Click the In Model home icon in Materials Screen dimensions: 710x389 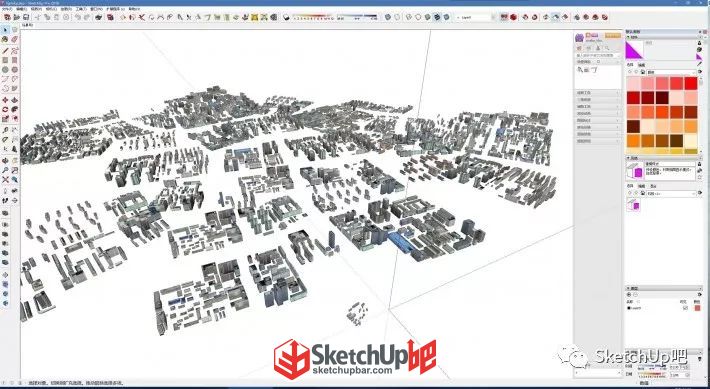[x=643, y=72]
